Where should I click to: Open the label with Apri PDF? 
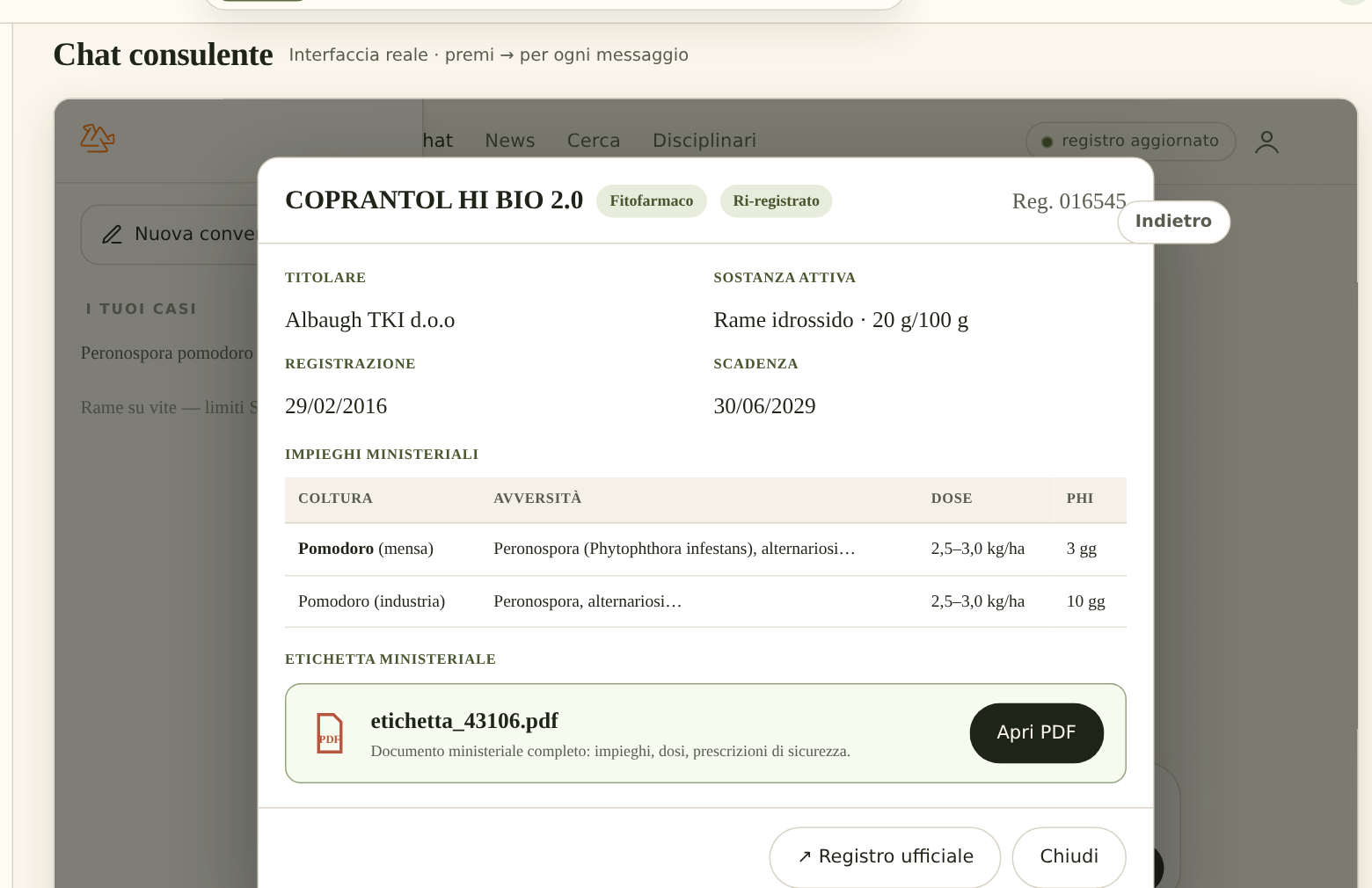click(x=1036, y=732)
